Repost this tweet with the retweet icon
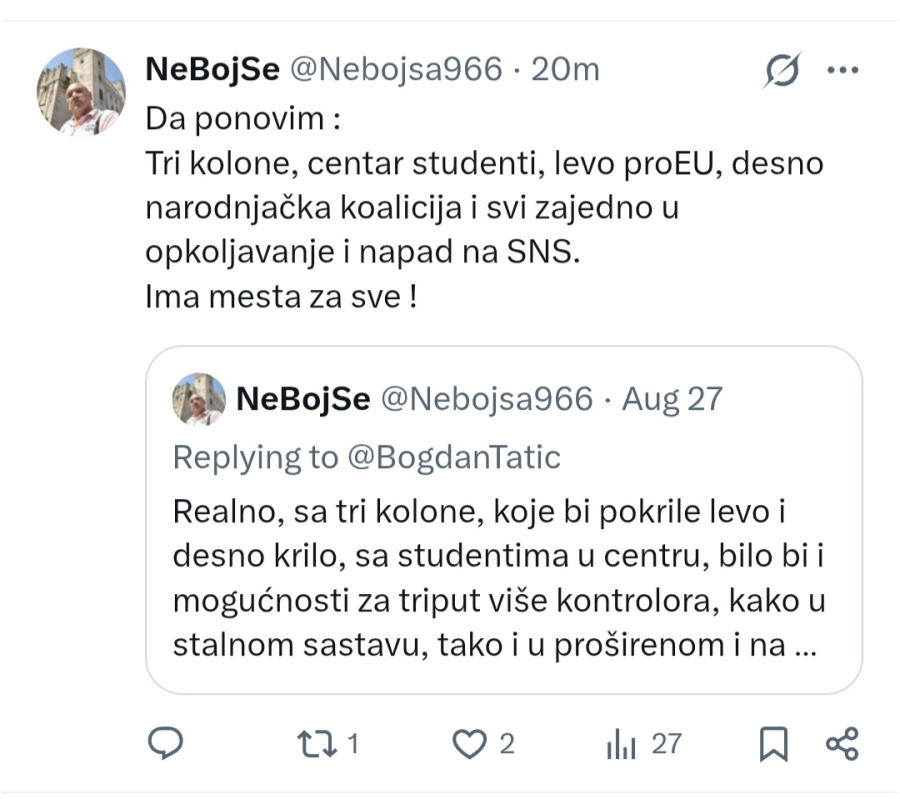Image resolution: width=900 pixels, height=799 pixels. (x=316, y=744)
